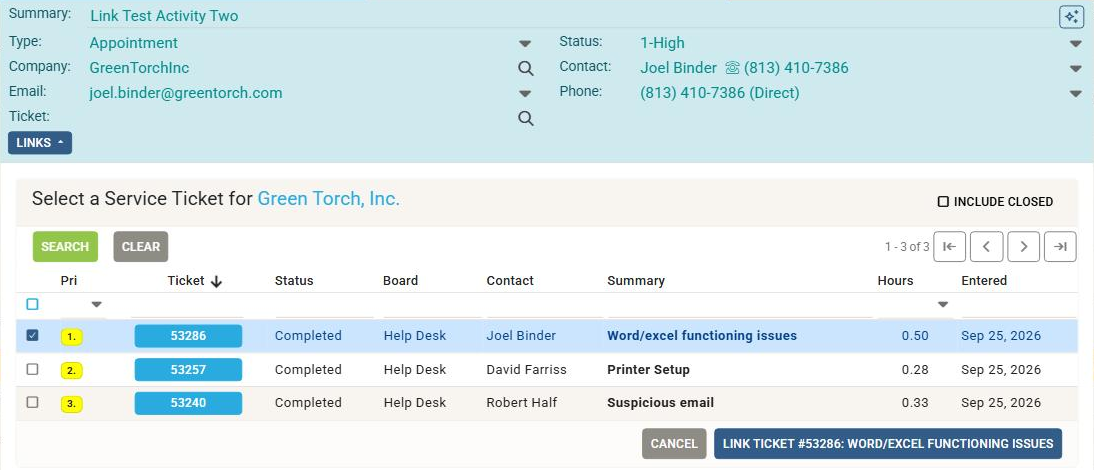Click the Ticket filter input field
The width and height of the screenshot is (1094, 470).
point(187,306)
